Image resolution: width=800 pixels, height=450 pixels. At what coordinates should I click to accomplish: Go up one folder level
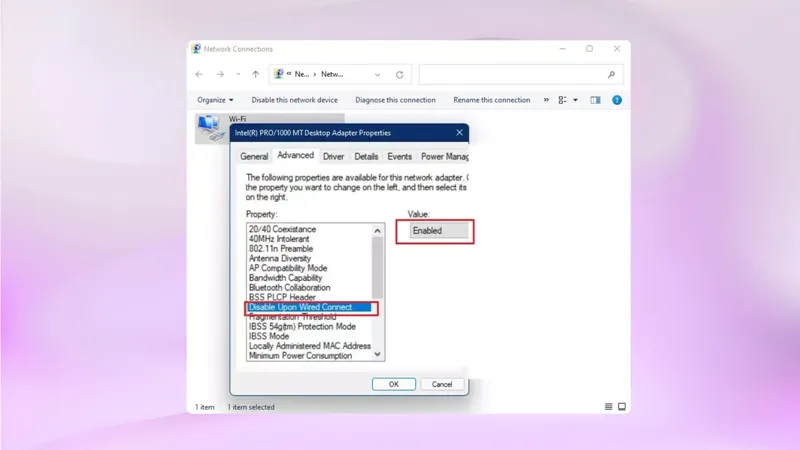pos(256,74)
